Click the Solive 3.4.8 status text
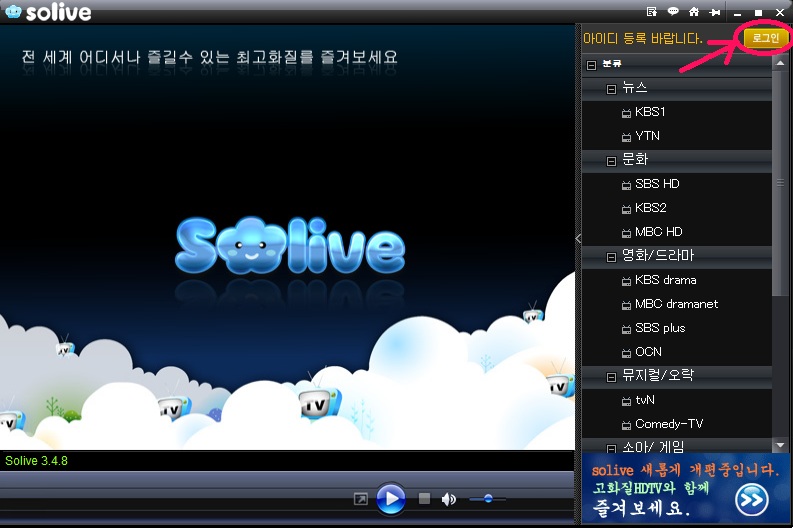 [36, 461]
